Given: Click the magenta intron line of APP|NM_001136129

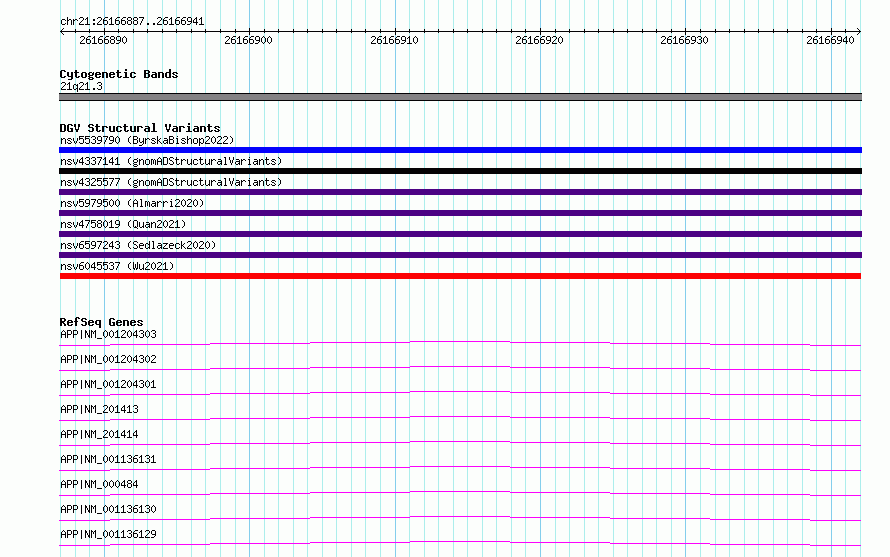Looking at the screenshot, I should (460, 543).
